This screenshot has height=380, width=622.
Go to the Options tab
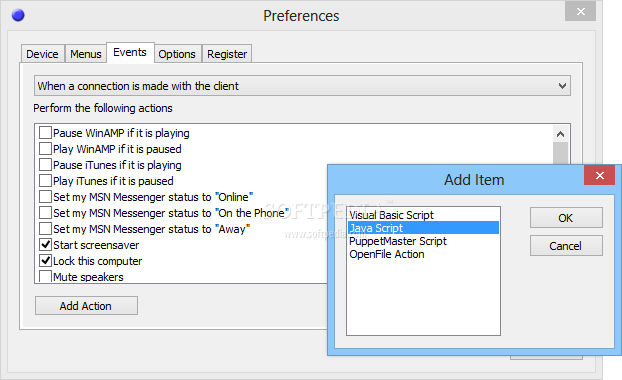[177, 54]
